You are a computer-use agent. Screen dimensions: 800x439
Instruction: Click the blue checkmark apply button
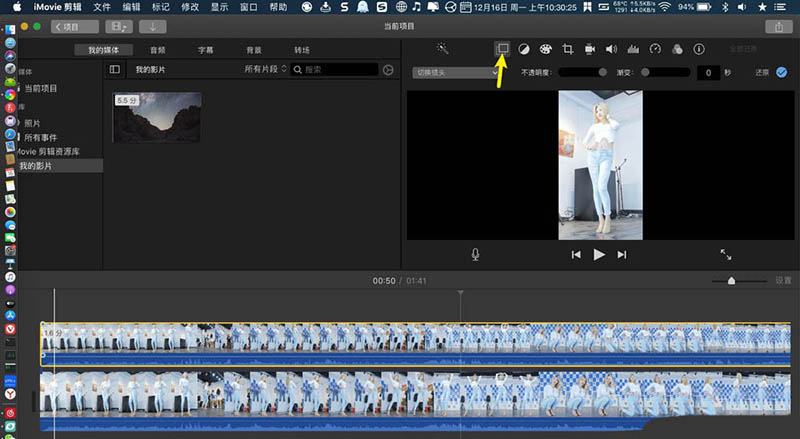782,72
